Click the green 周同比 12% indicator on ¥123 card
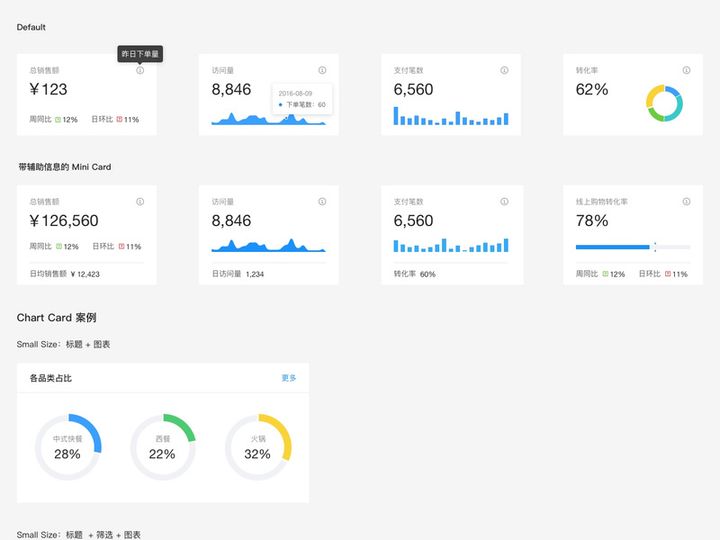 coord(66,119)
